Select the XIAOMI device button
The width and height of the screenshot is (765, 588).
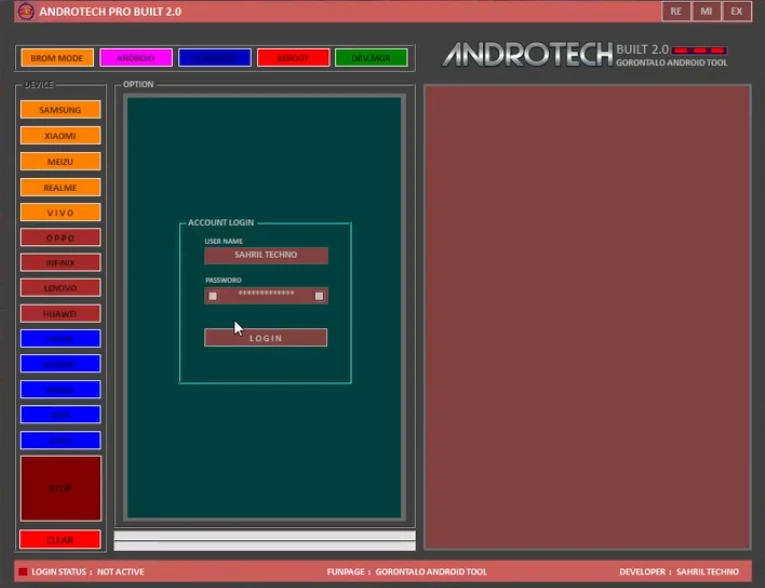coord(60,136)
